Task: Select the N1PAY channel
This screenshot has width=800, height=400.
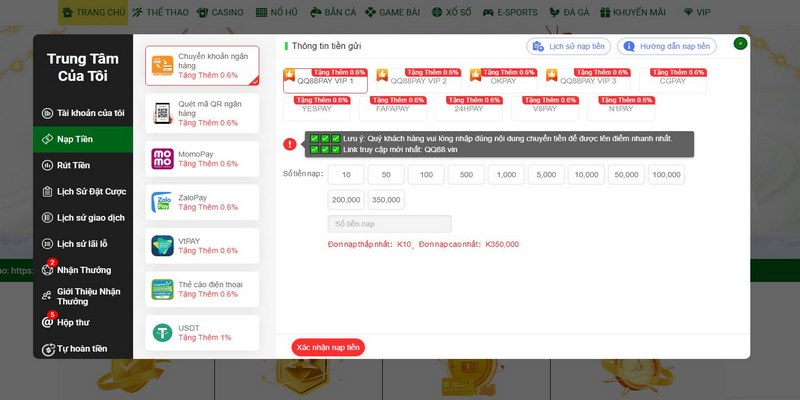Action: [621, 109]
